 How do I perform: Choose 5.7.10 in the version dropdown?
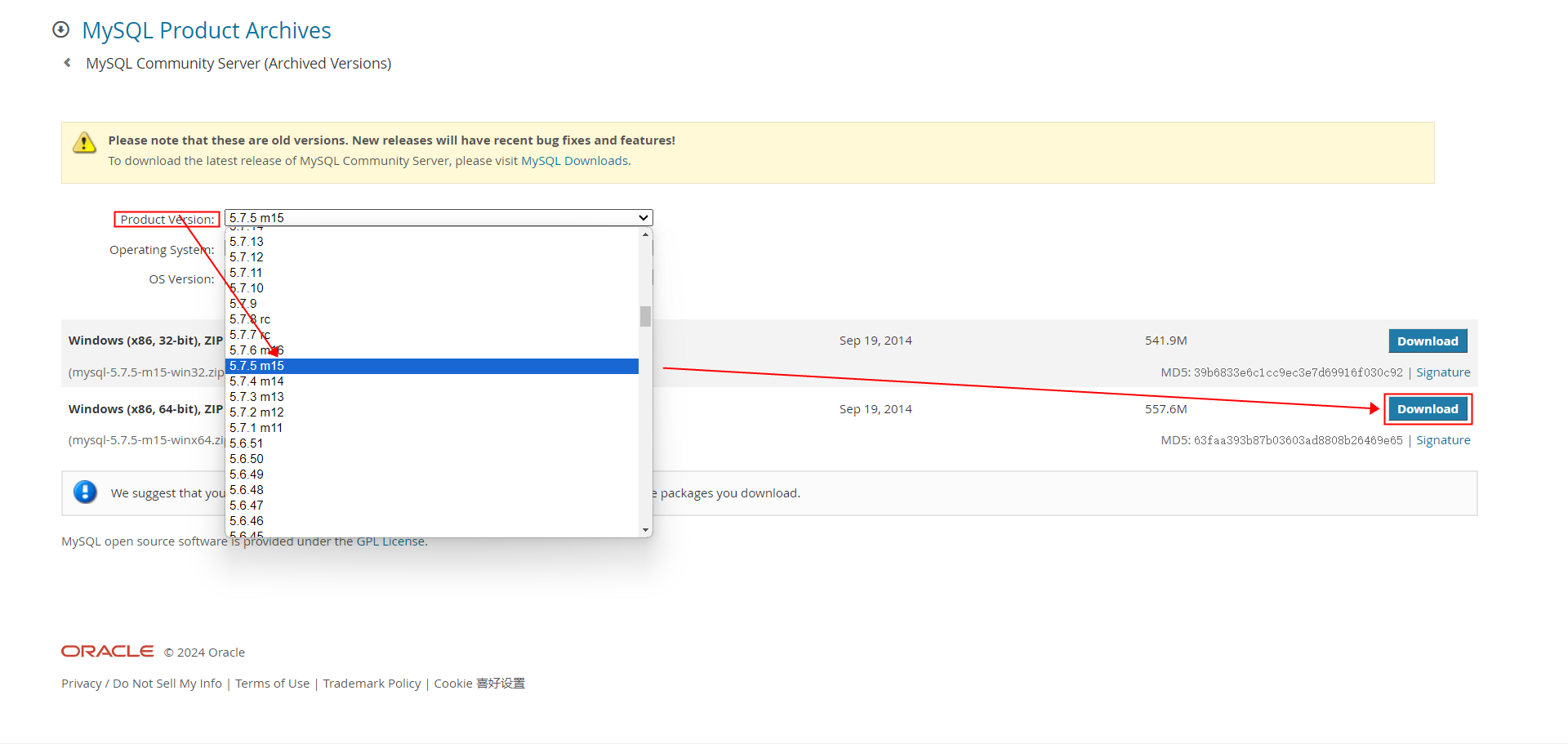(x=431, y=288)
